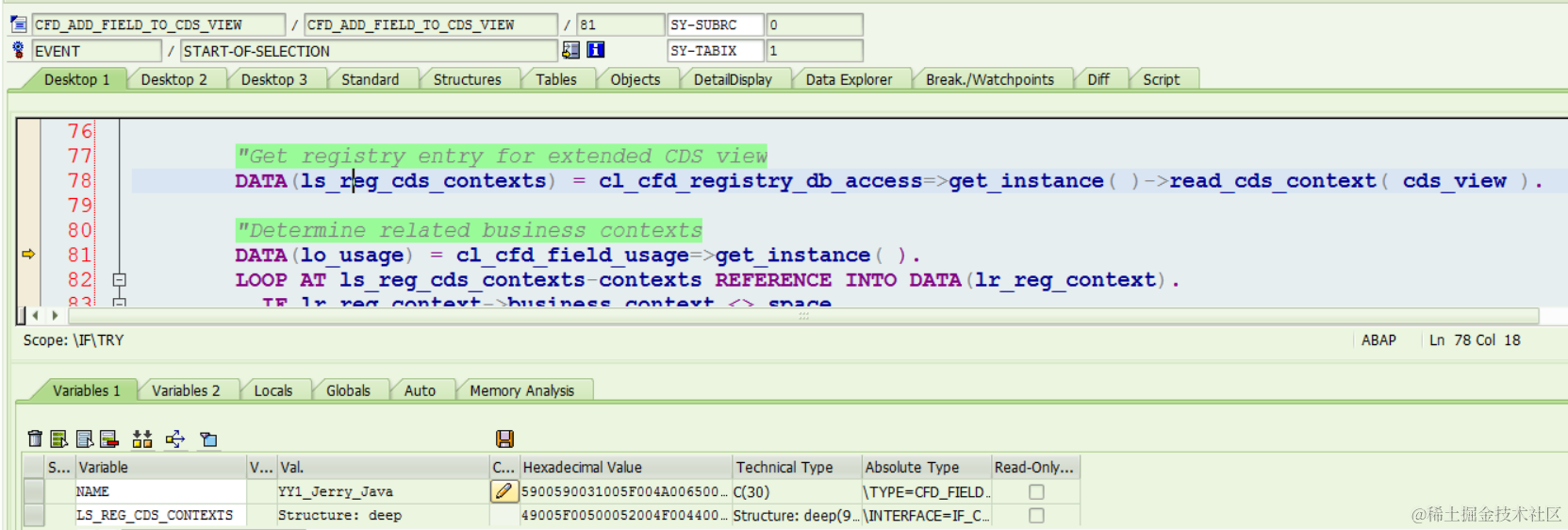Click the first program name field

click(158, 25)
